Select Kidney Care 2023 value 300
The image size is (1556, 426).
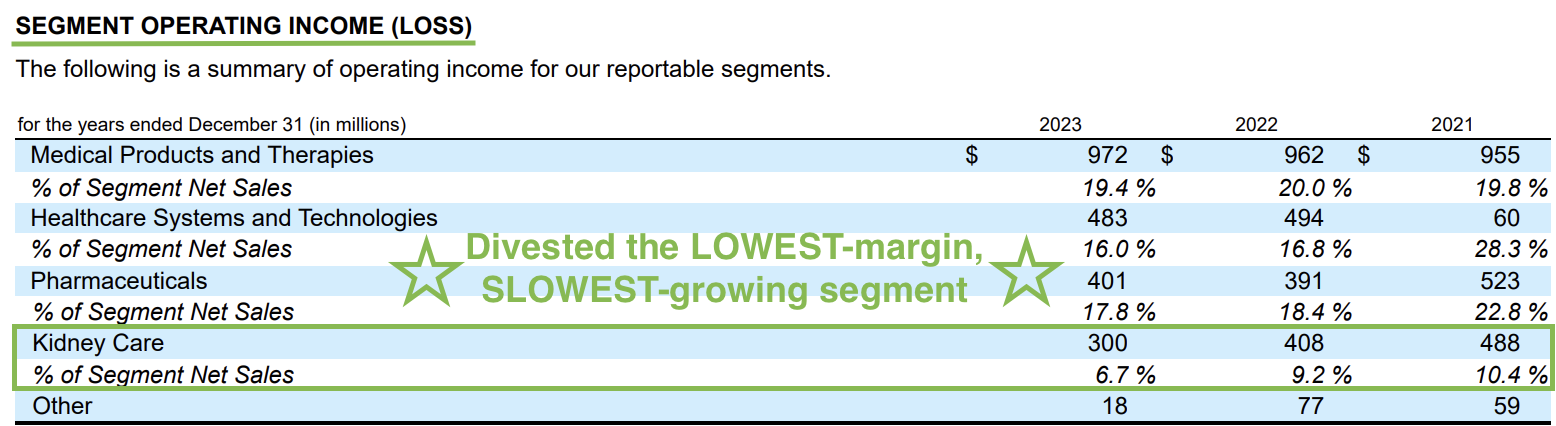[1107, 343]
